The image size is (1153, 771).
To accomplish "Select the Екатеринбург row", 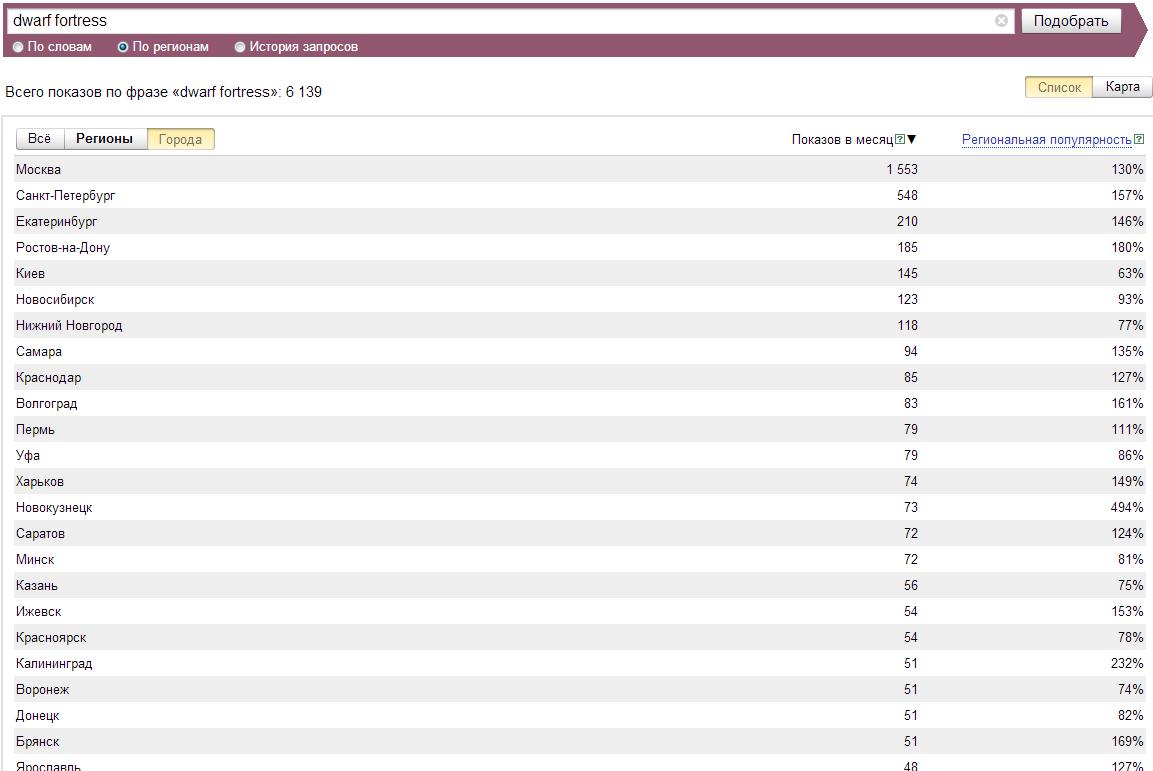I will tap(579, 221).
